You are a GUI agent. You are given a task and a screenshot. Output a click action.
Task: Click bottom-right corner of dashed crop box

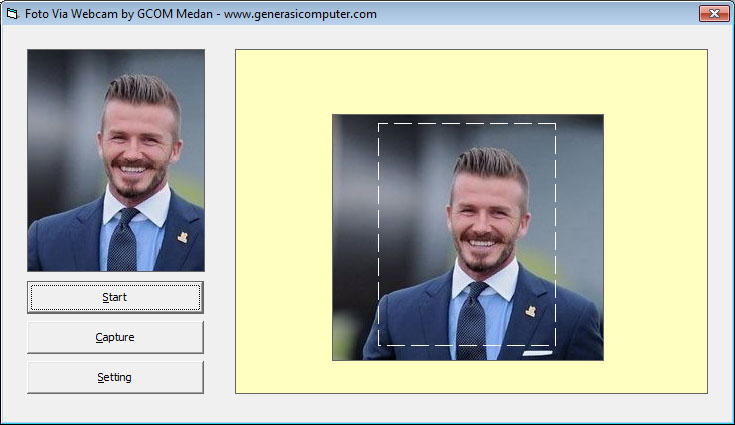(555, 345)
